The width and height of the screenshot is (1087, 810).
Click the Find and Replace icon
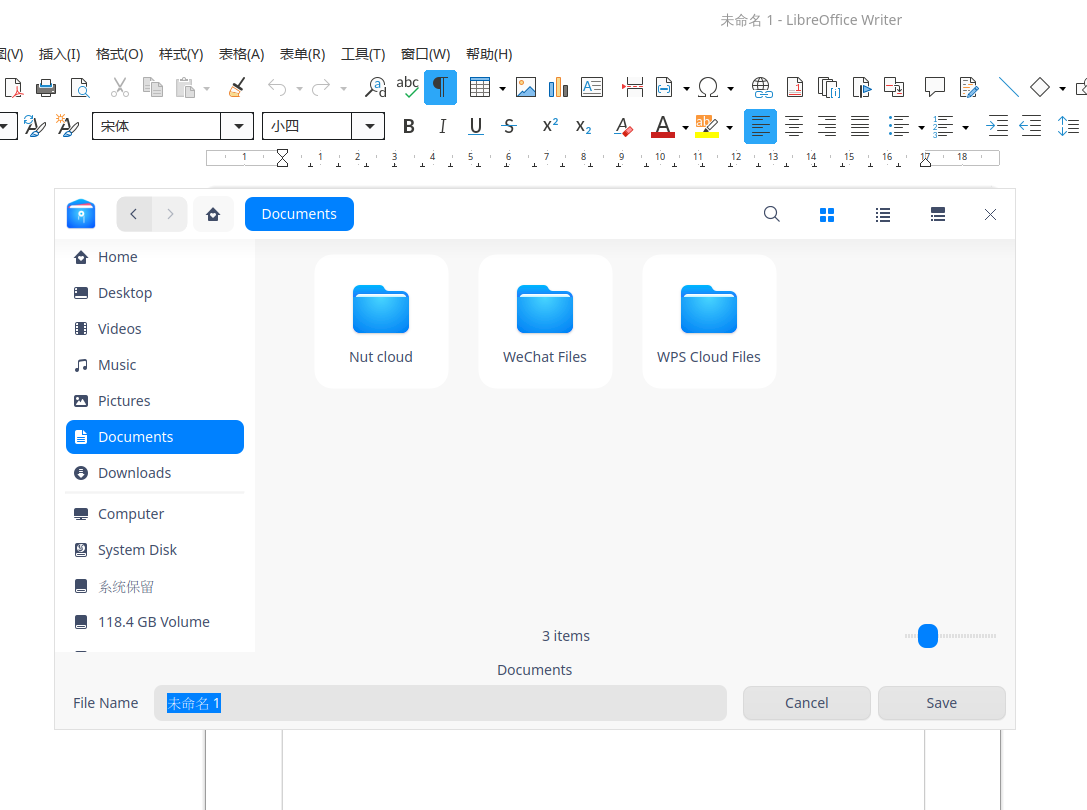[x=377, y=88]
